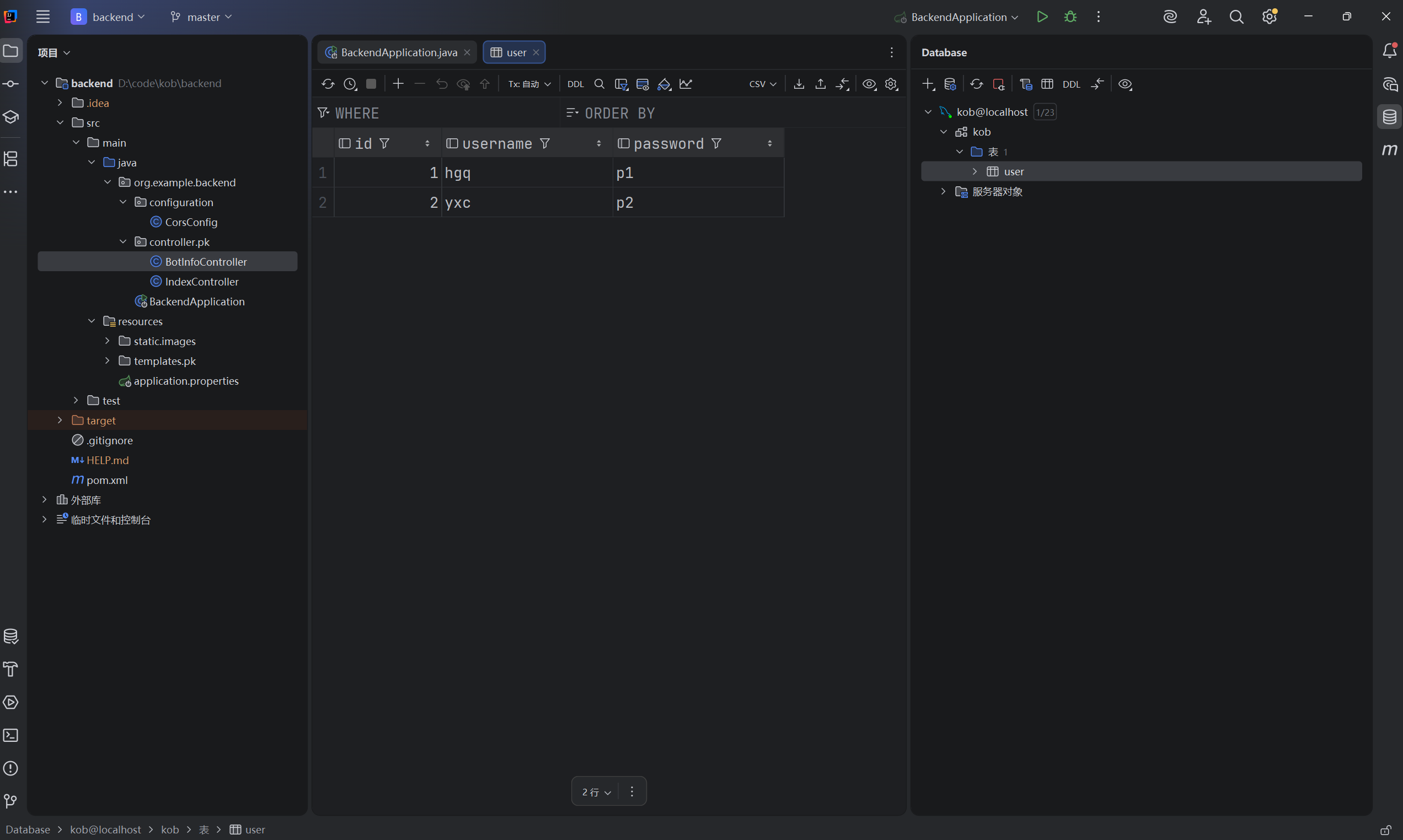This screenshot has width=1403, height=840.
Task: Open the CSV export format dropdown
Action: (x=762, y=84)
